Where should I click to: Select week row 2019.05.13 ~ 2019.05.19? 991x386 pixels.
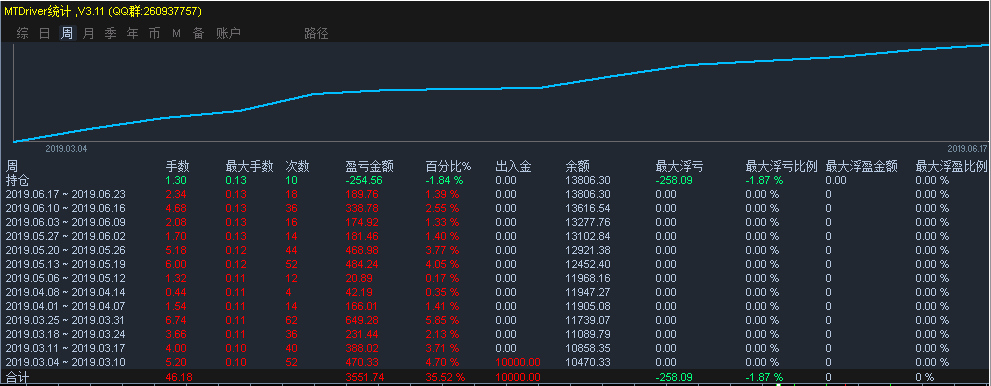click(496, 264)
